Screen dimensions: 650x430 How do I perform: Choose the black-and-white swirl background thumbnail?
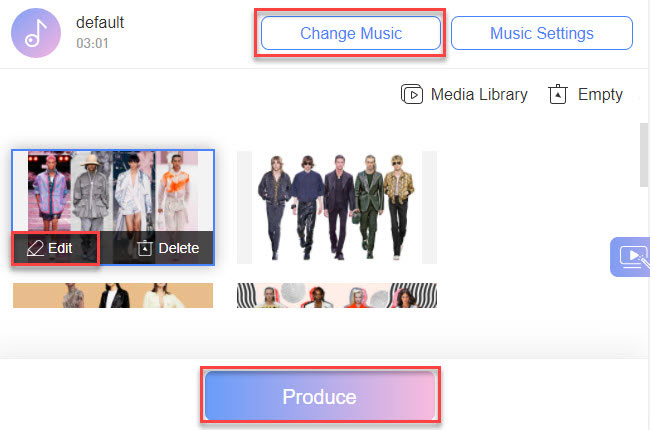(336, 295)
